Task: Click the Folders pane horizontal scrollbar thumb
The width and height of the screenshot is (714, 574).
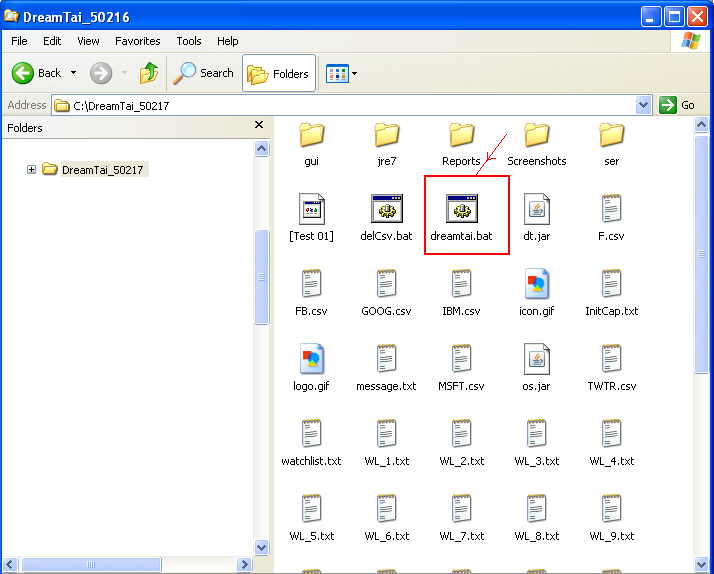Action: click(x=91, y=564)
